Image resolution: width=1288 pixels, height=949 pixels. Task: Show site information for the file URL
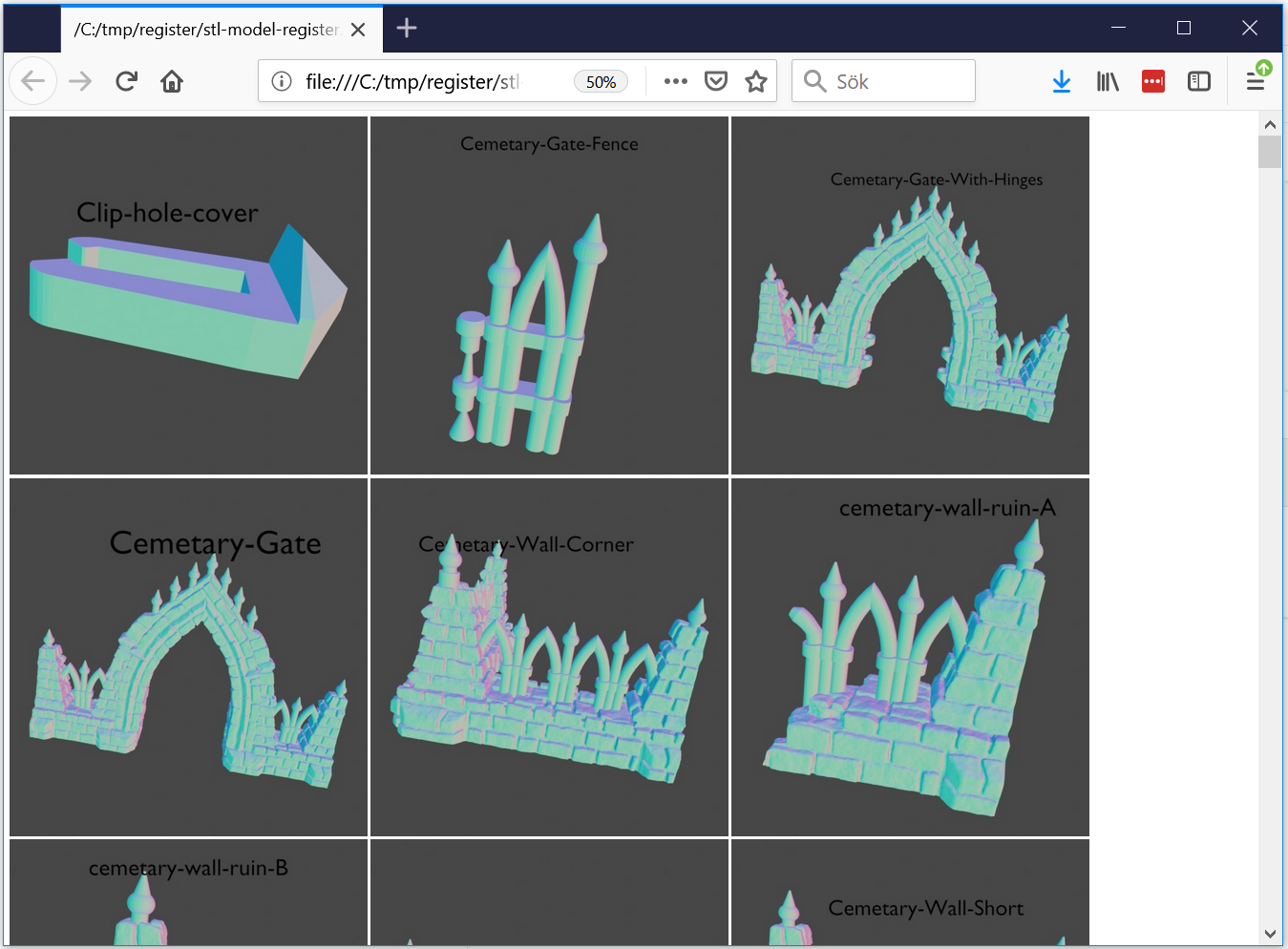coord(282,81)
